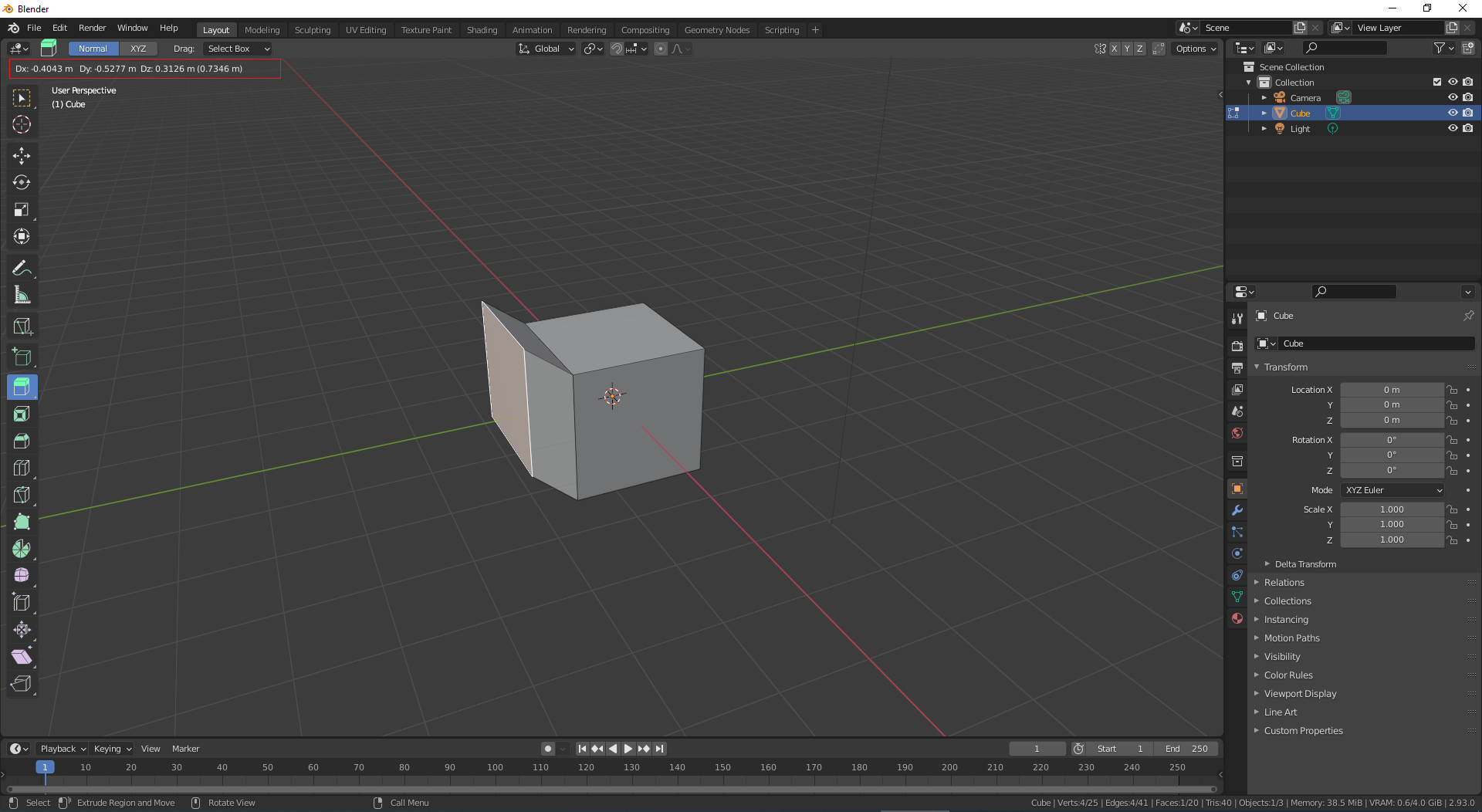Expand the Delta Transform panel
The image size is (1482, 812).
point(1305,564)
